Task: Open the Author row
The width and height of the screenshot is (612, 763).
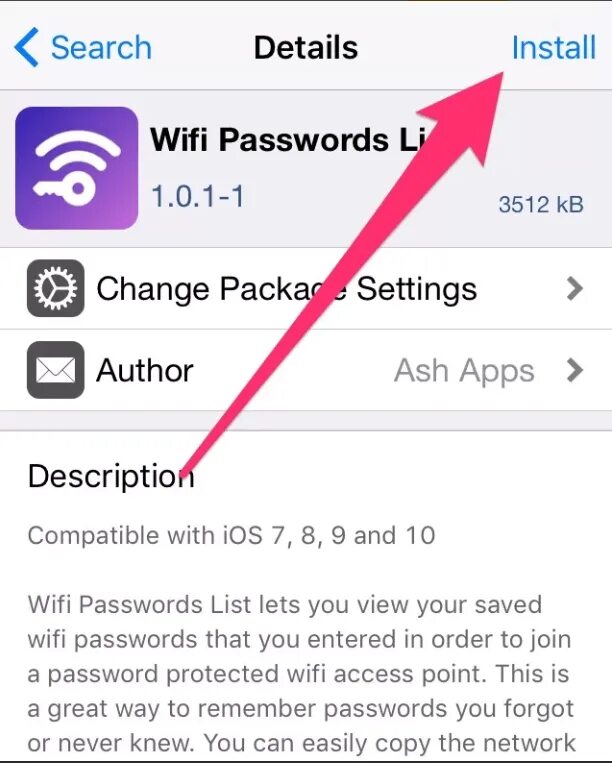Action: pyautogui.click(x=306, y=370)
